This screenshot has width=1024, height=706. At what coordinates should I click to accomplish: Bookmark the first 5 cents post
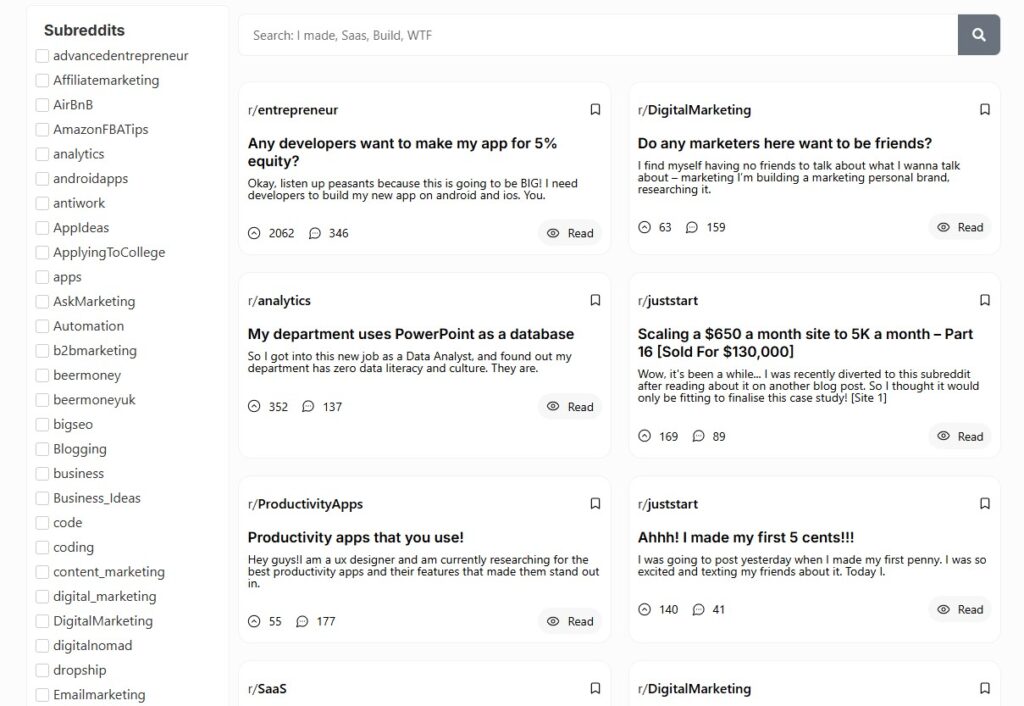[984, 504]
